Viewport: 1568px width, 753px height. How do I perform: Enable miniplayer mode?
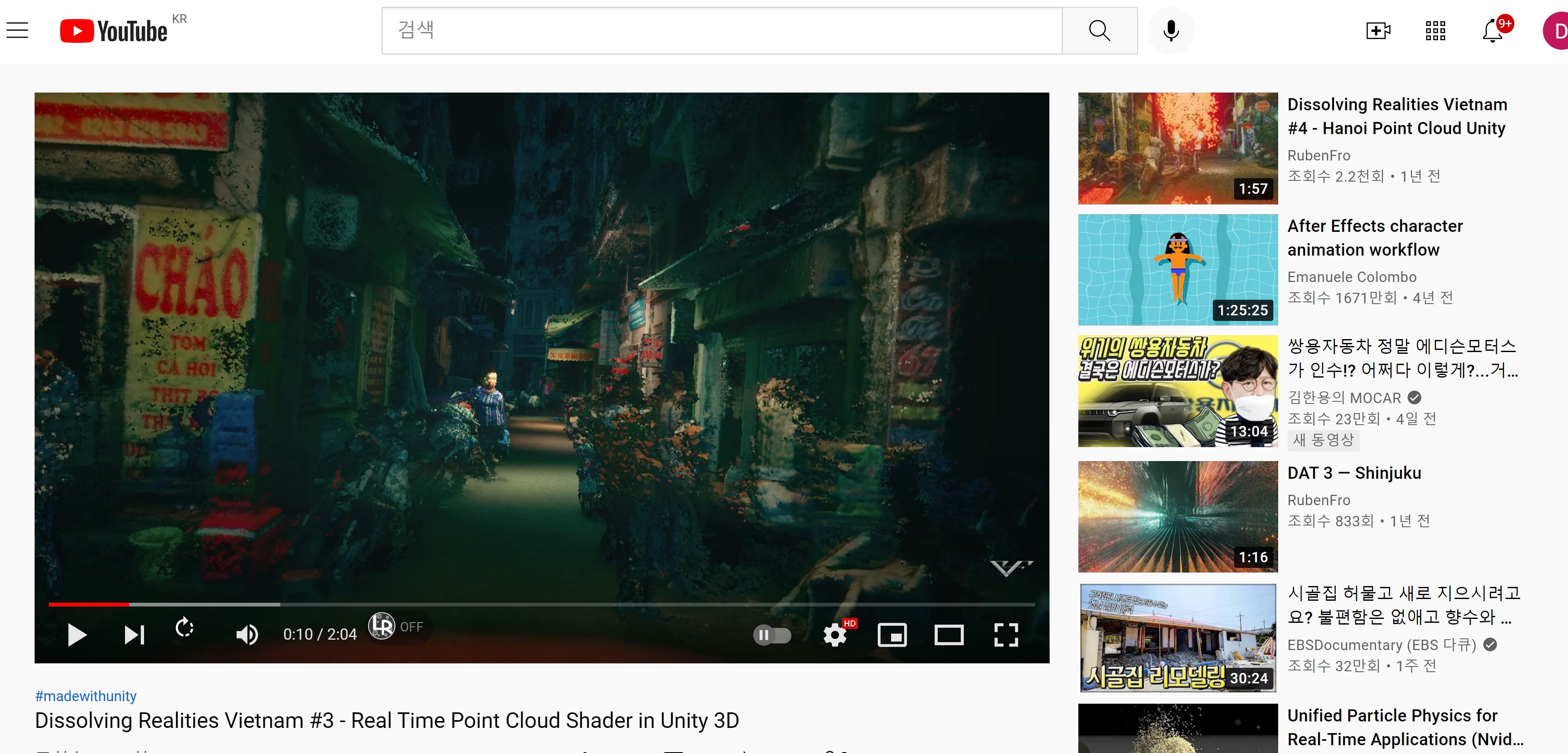(x=892, y=635)
